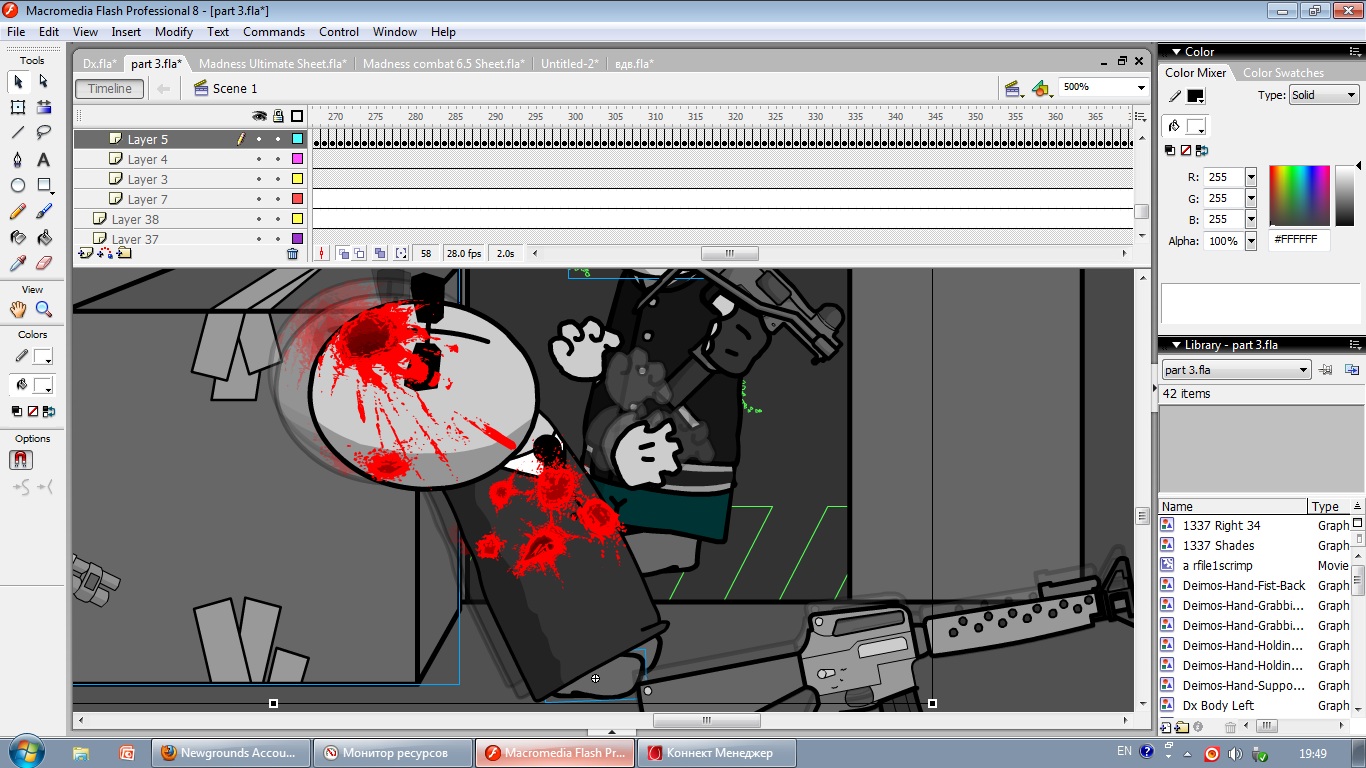Select Deimos-Hand-Fist-Back library item
Screen dimensions: 1366x768
pyautogui.click(x=1244, y=586)
